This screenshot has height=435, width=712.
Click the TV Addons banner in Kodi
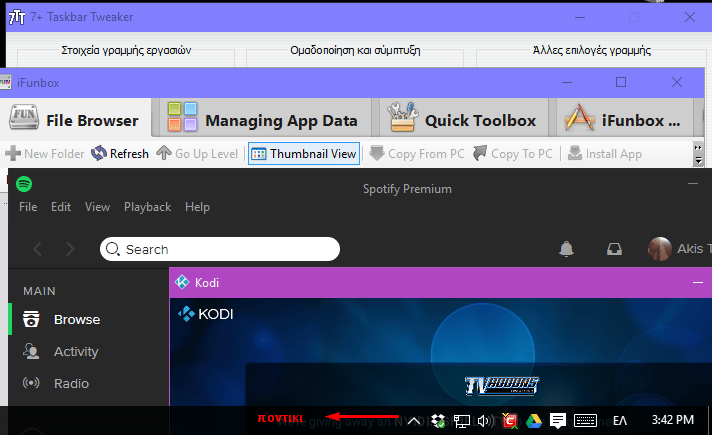pos(501,386)
